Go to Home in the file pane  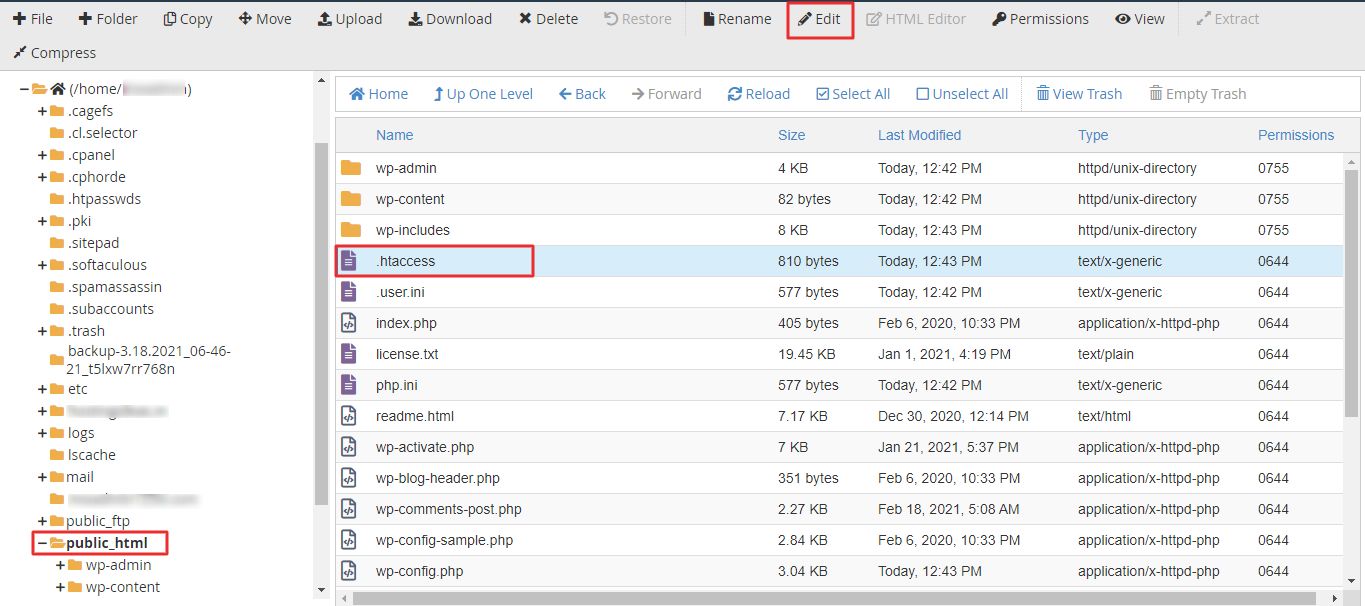point(378,94)
